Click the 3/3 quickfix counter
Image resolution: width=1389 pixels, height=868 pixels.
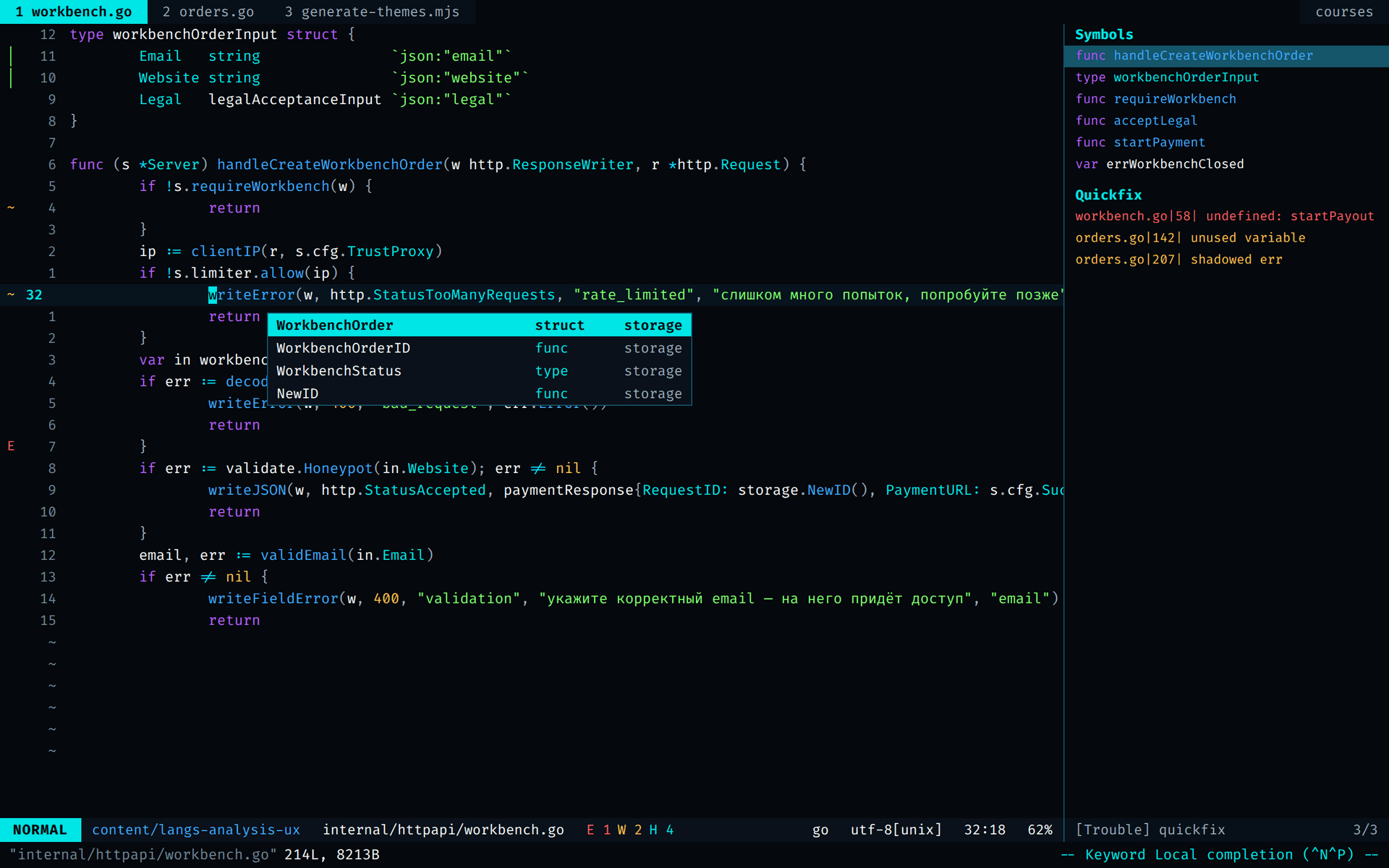(x=1365, y=830)
